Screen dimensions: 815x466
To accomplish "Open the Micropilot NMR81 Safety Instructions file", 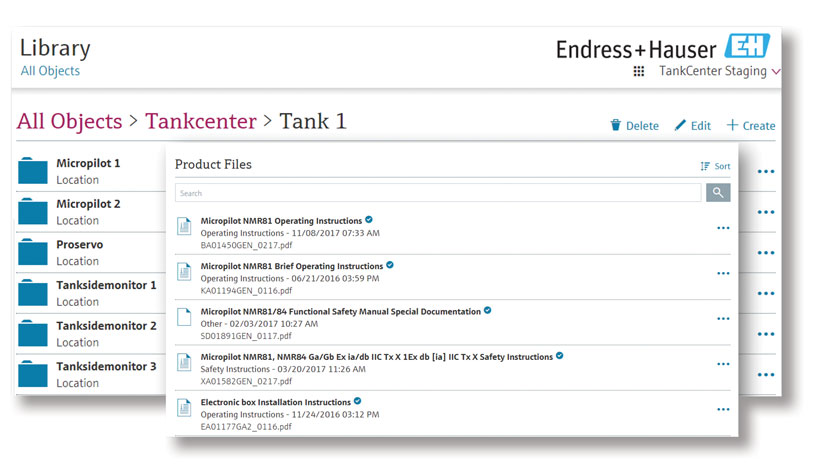I will (x=377, y=356).
